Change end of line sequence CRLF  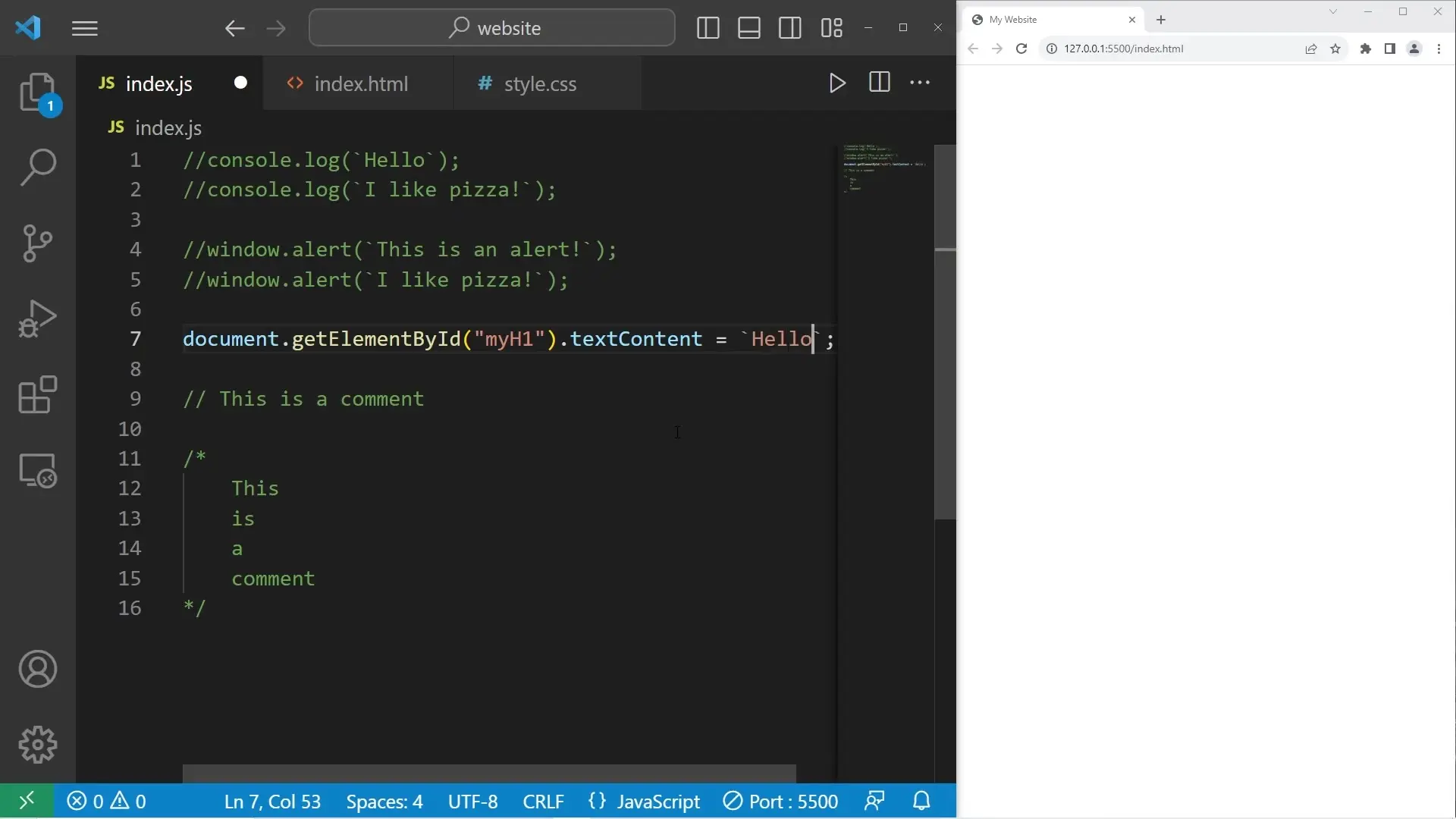pyautogui.click(x=543, y=802)
